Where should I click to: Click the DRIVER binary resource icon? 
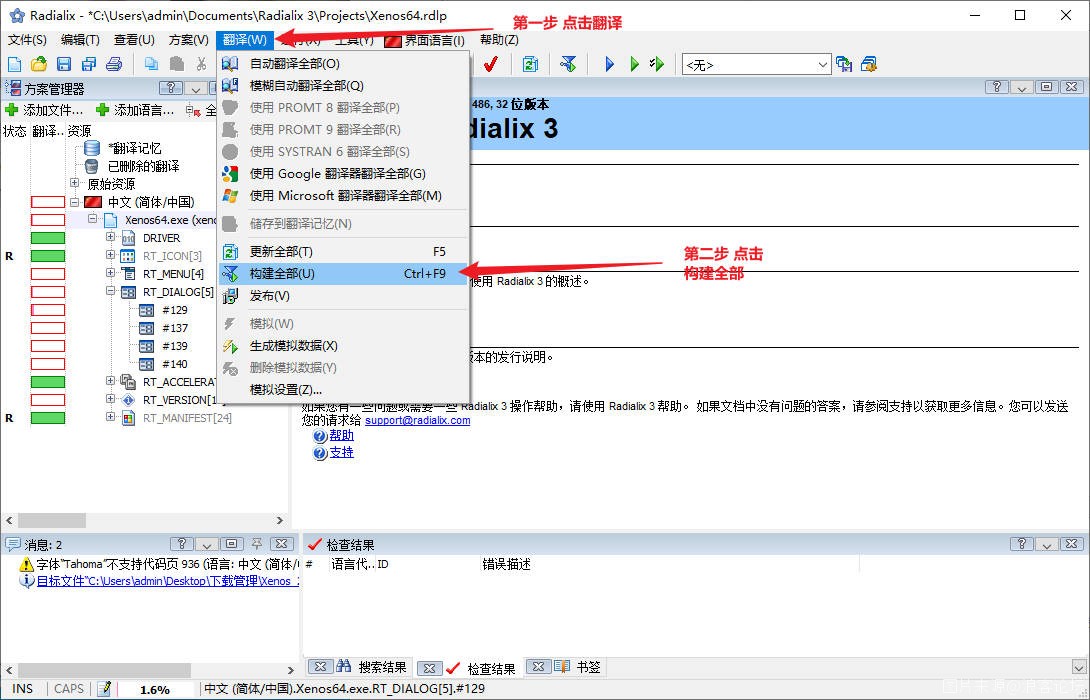point(128,238)
